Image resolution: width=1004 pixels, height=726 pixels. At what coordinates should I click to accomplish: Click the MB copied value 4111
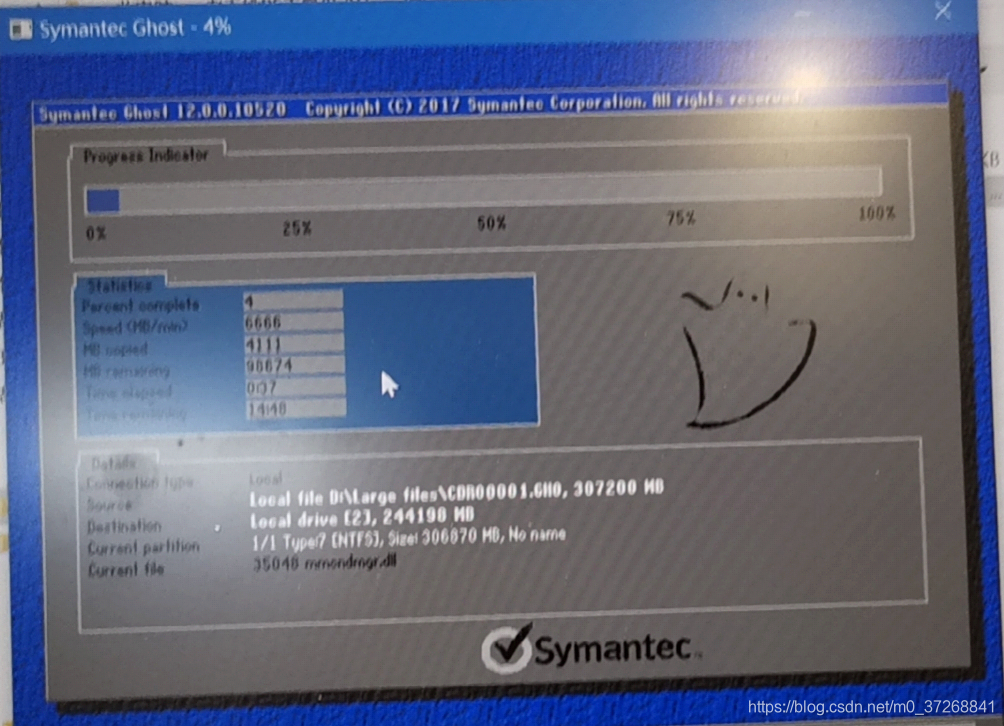(x=295, y=344)
